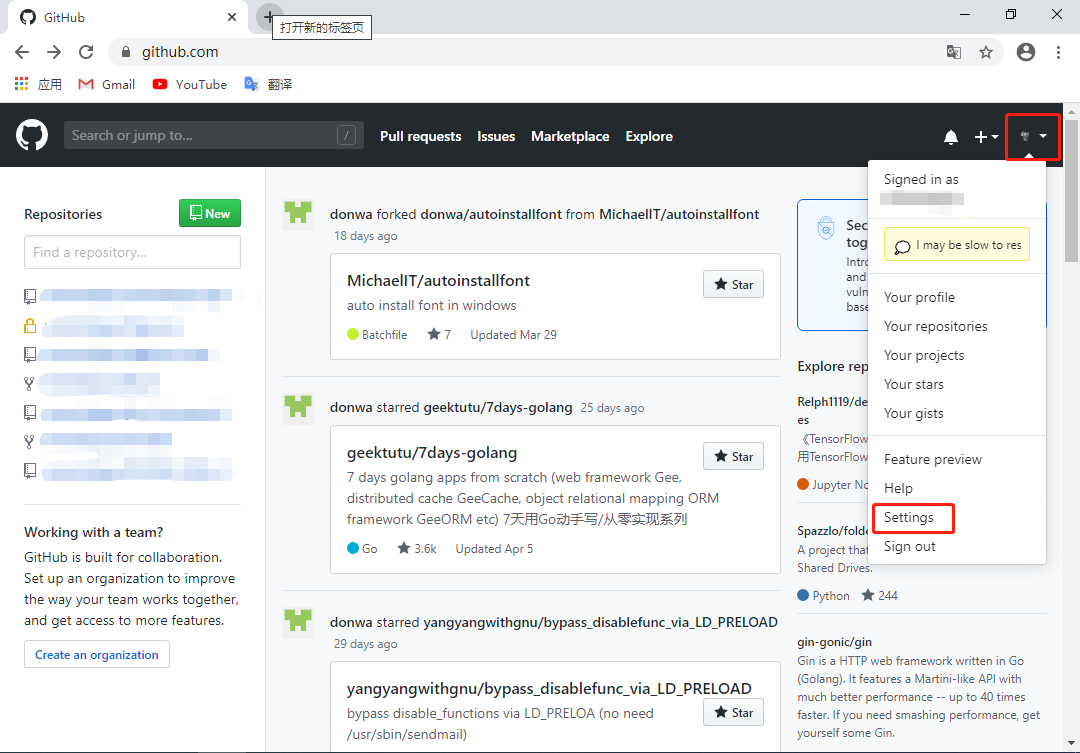Click the 'Updated Mar 29' text

click(513, 335)
